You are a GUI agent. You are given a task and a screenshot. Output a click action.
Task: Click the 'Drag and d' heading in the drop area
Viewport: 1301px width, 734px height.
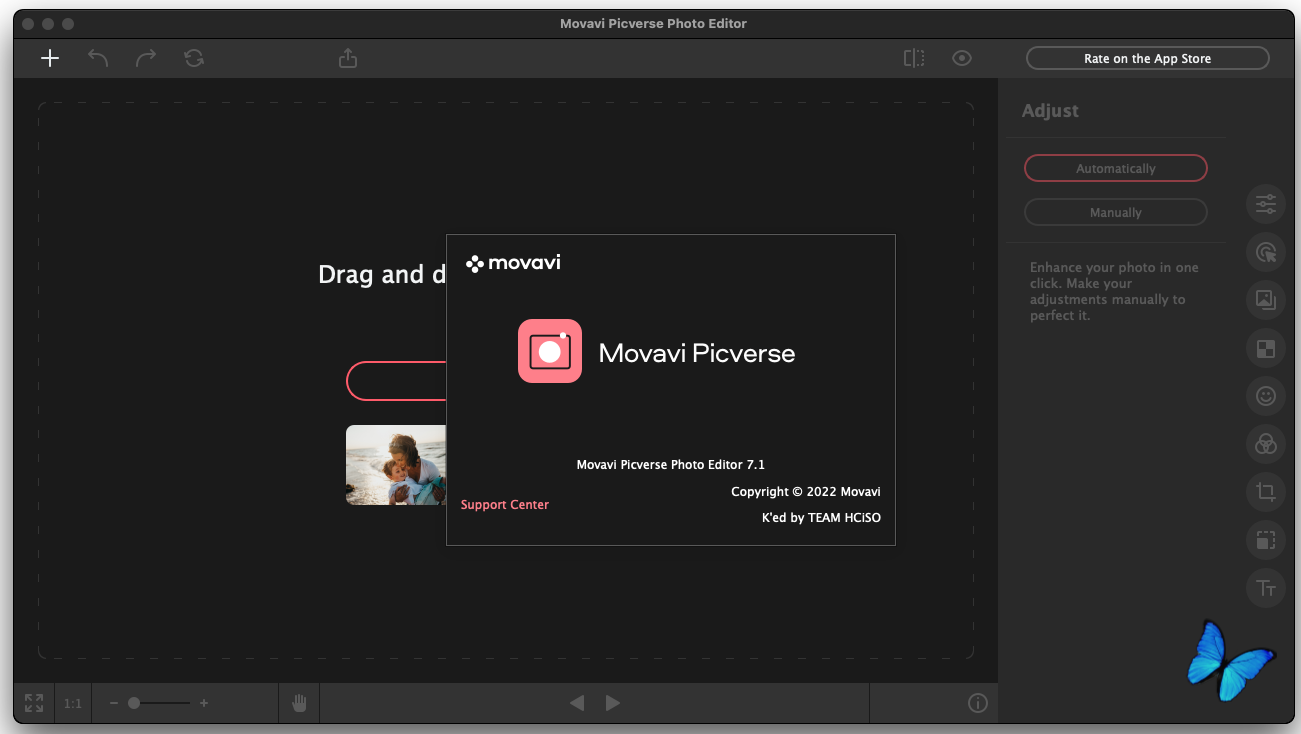382,274
